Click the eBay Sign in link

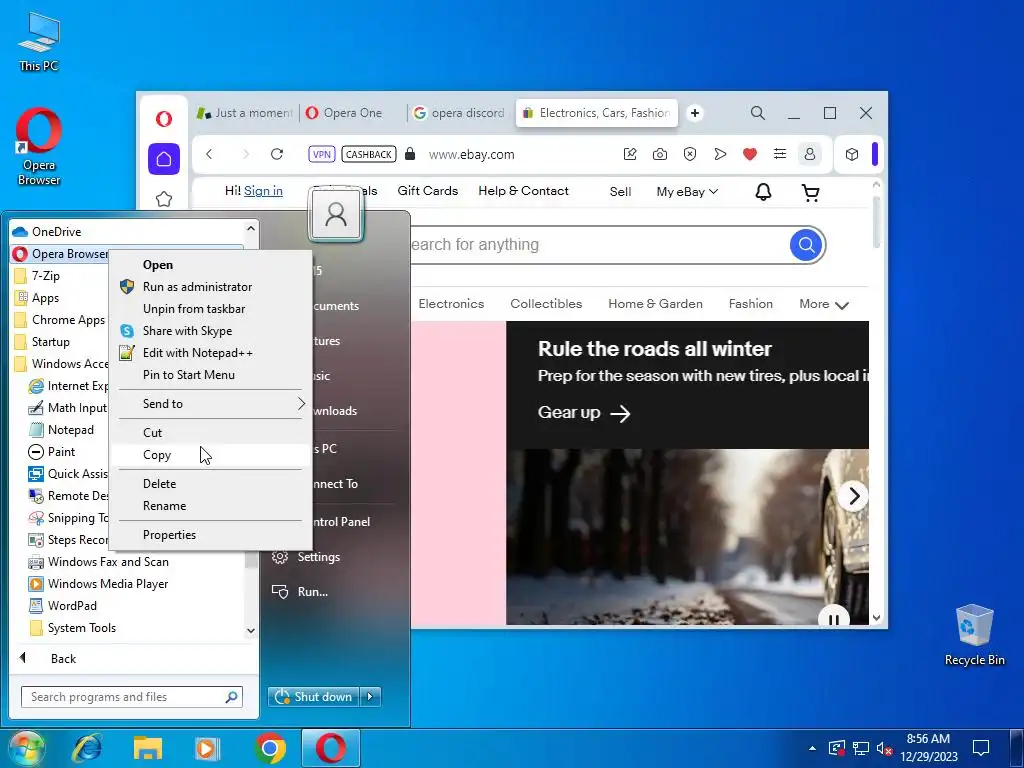[x=263, y=191]
